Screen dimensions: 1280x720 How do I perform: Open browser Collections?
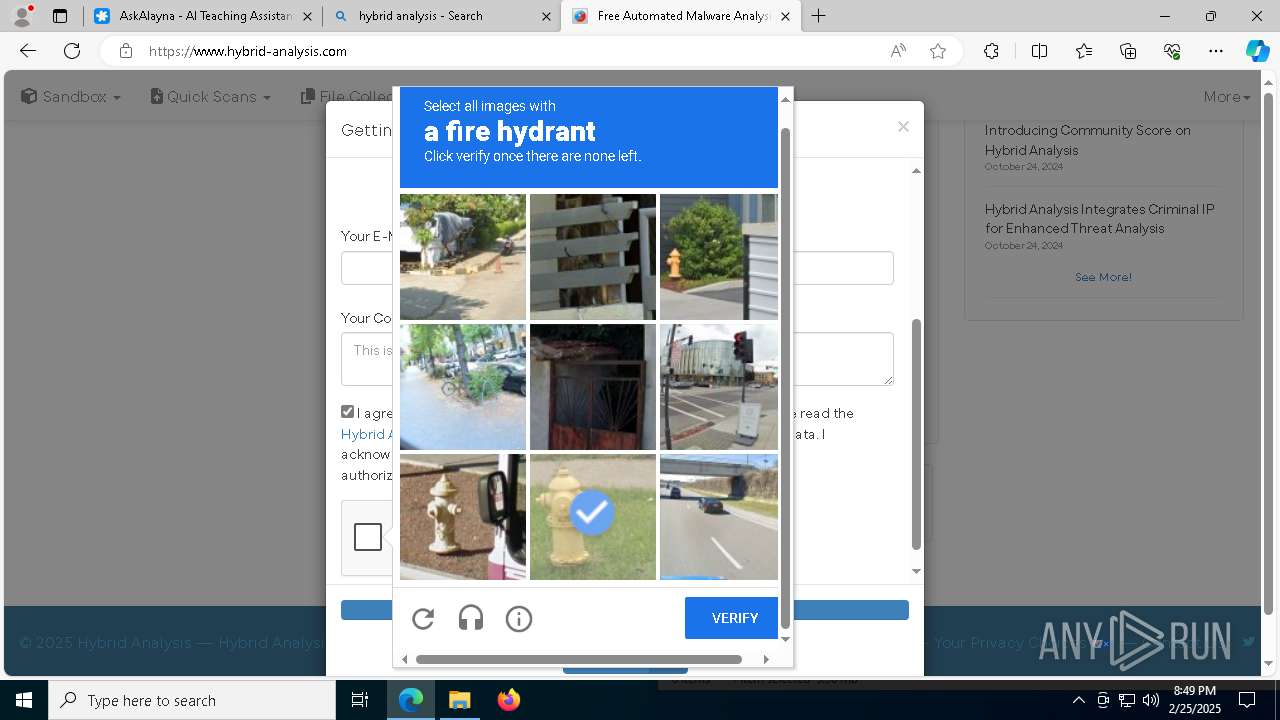click(1128, 51)
